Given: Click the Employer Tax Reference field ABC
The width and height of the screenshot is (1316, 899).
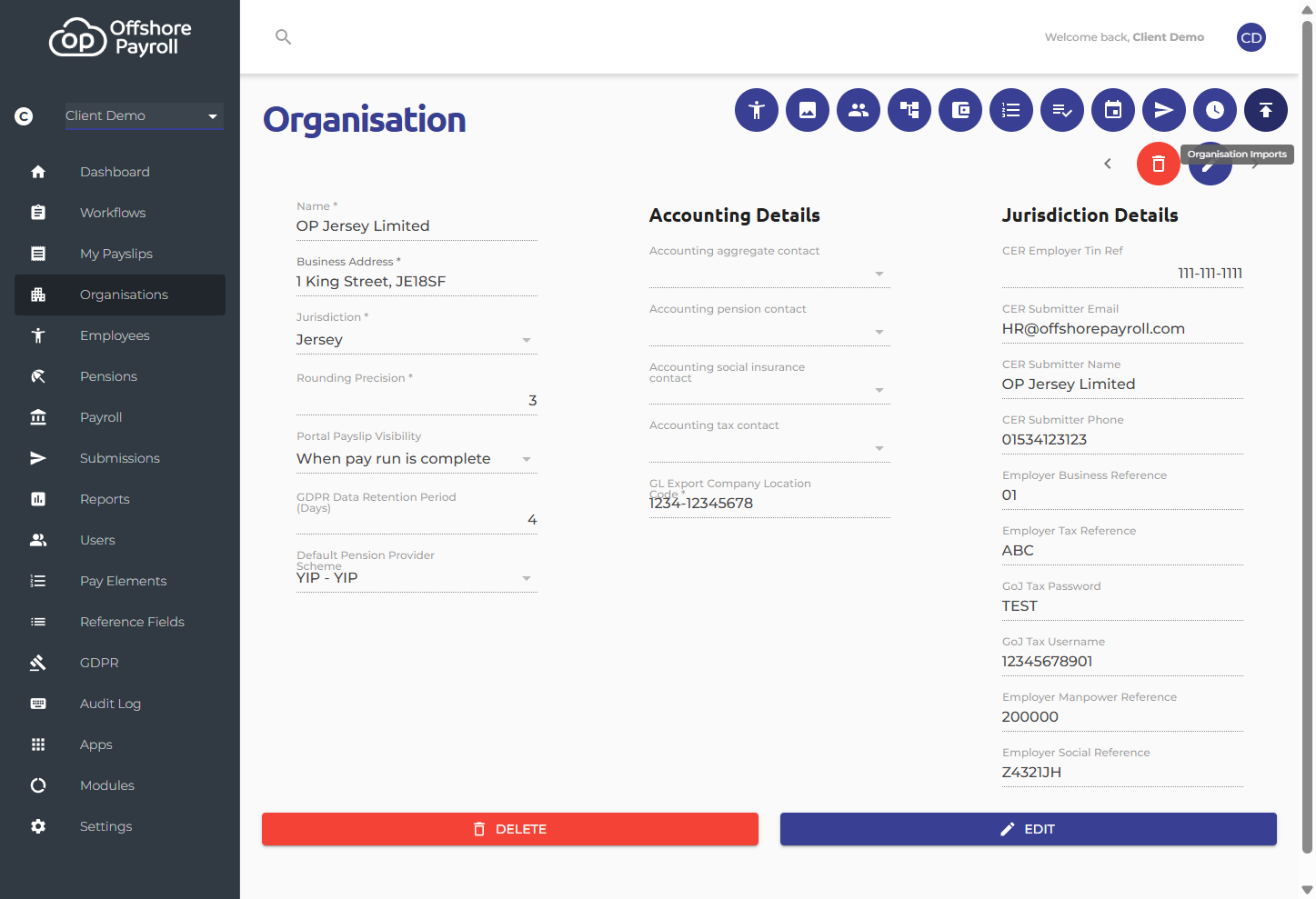Looking at the screenshot, I should pyautogui.click(x=1122, y=550).
